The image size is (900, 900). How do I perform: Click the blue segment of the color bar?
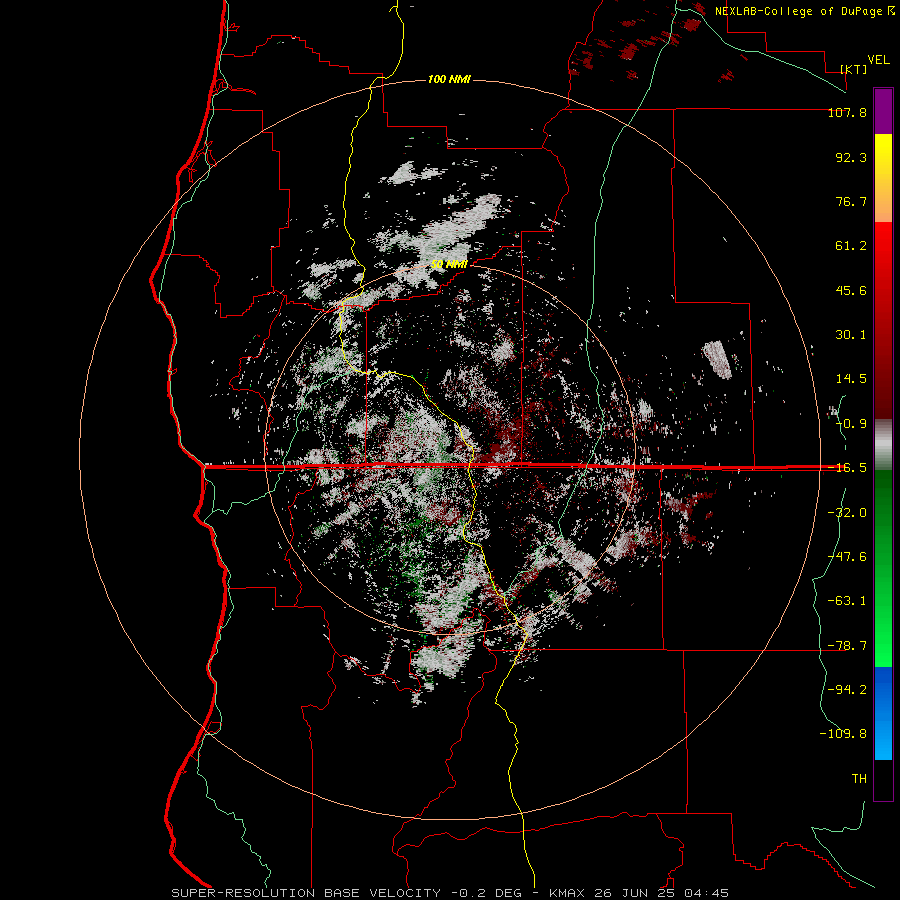click(x=883, y=713)
